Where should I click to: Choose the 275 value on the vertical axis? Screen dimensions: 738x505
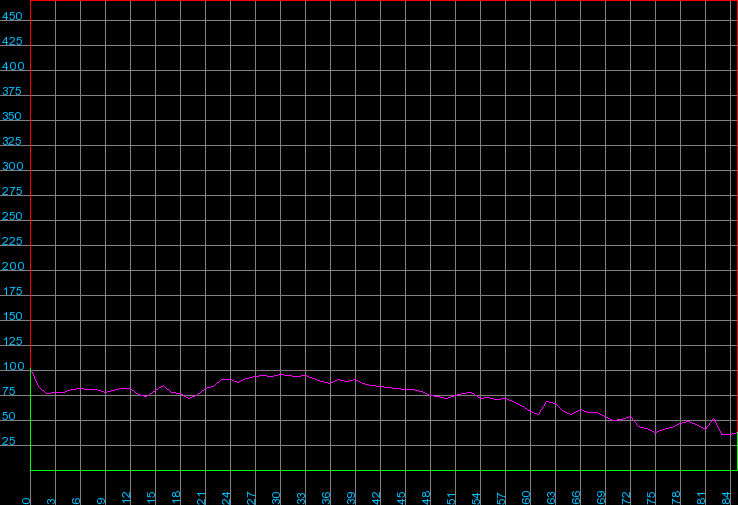(x=12, y=191)
